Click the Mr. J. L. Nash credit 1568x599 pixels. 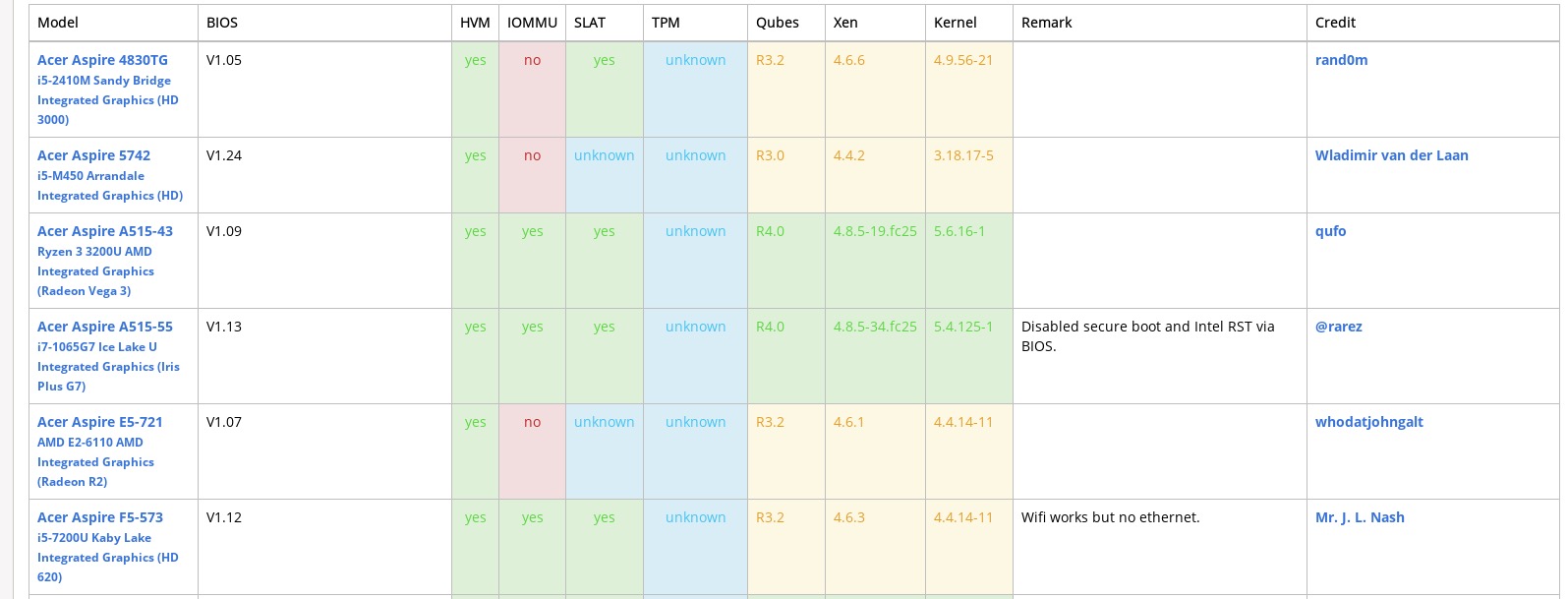(1359, 517)
